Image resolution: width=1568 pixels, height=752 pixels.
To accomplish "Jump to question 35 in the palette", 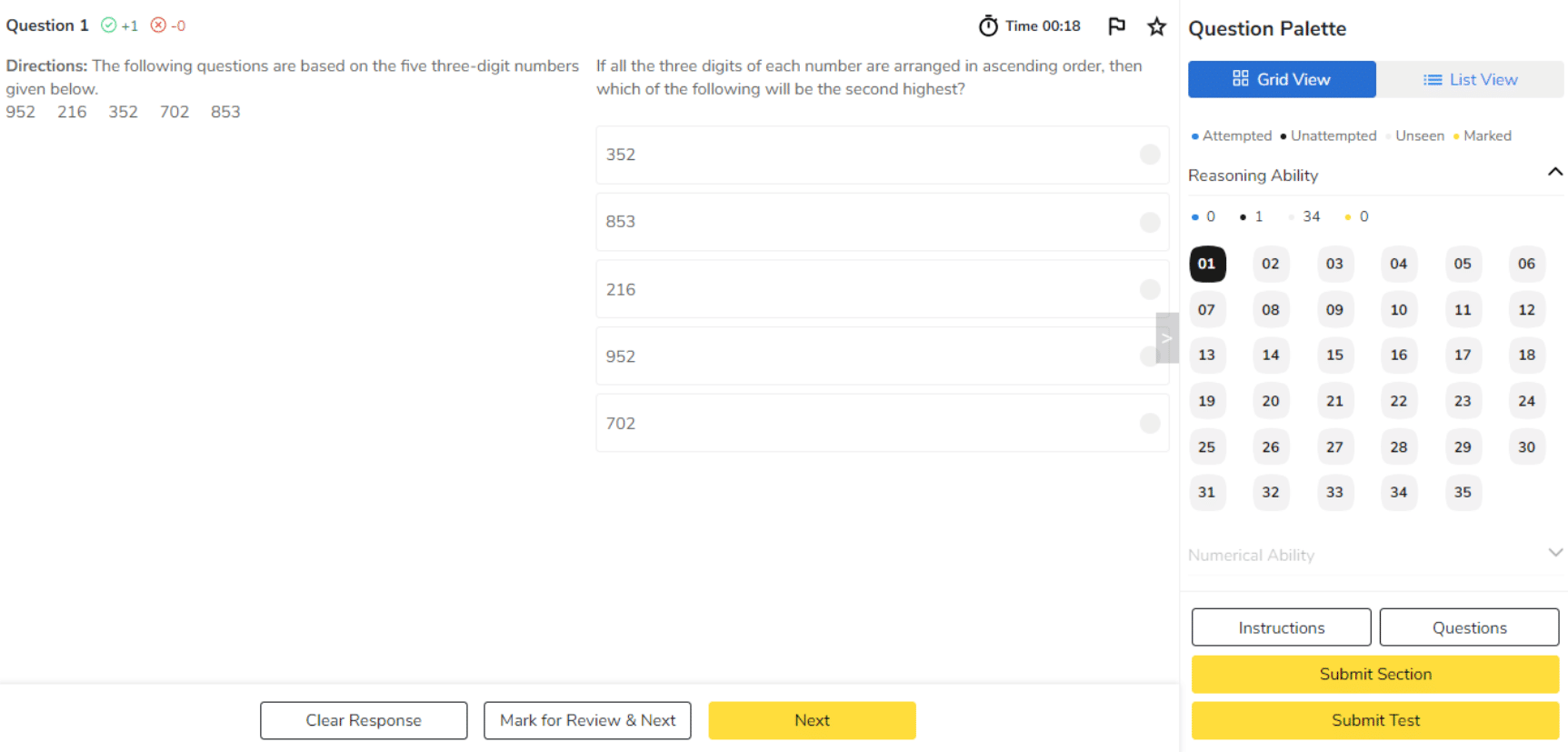I will pos(1462,492).
